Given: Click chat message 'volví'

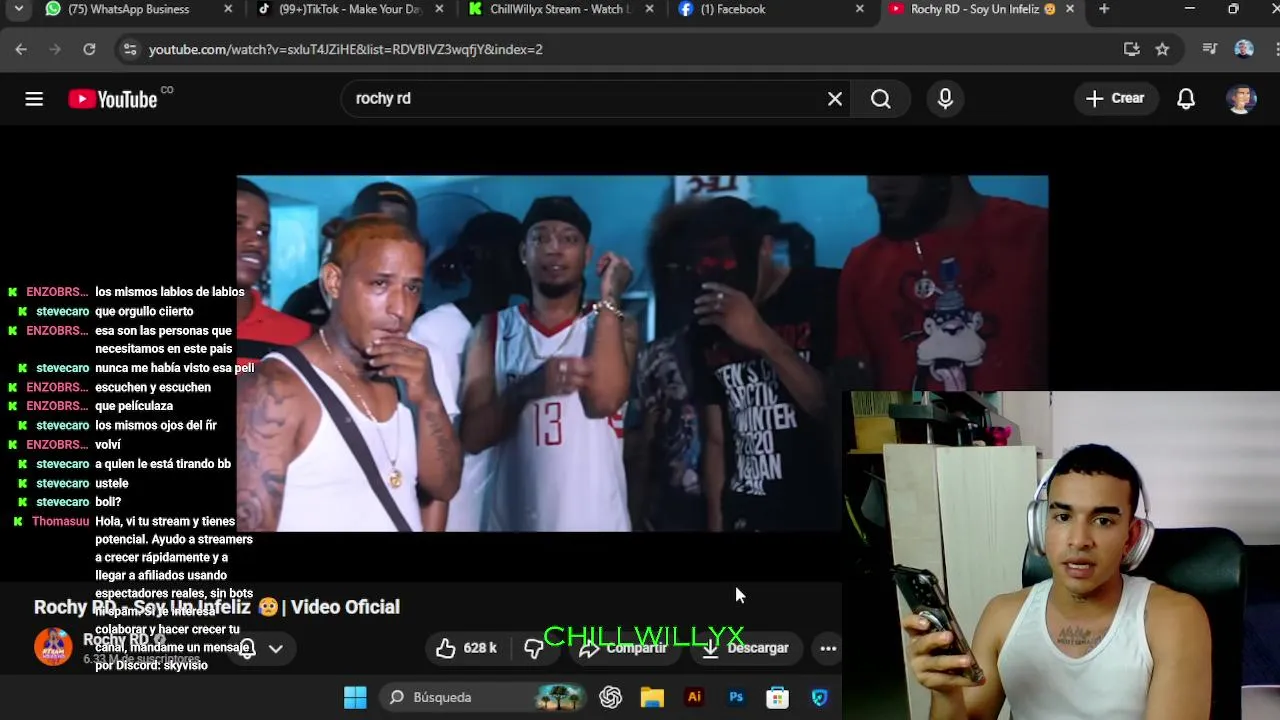Looking at the screenshot, I should point(108,444).
